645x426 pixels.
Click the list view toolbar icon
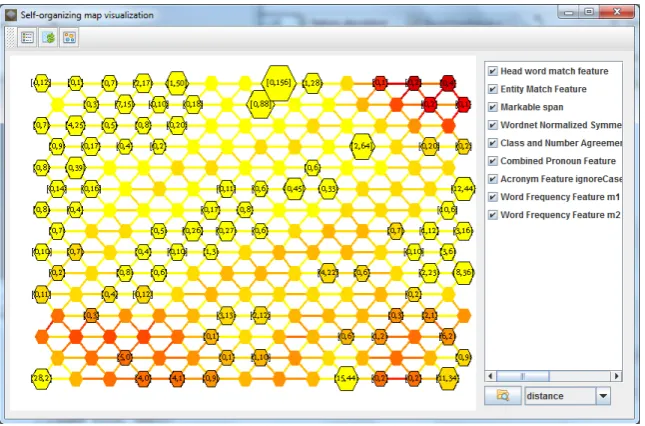(27, 38)
